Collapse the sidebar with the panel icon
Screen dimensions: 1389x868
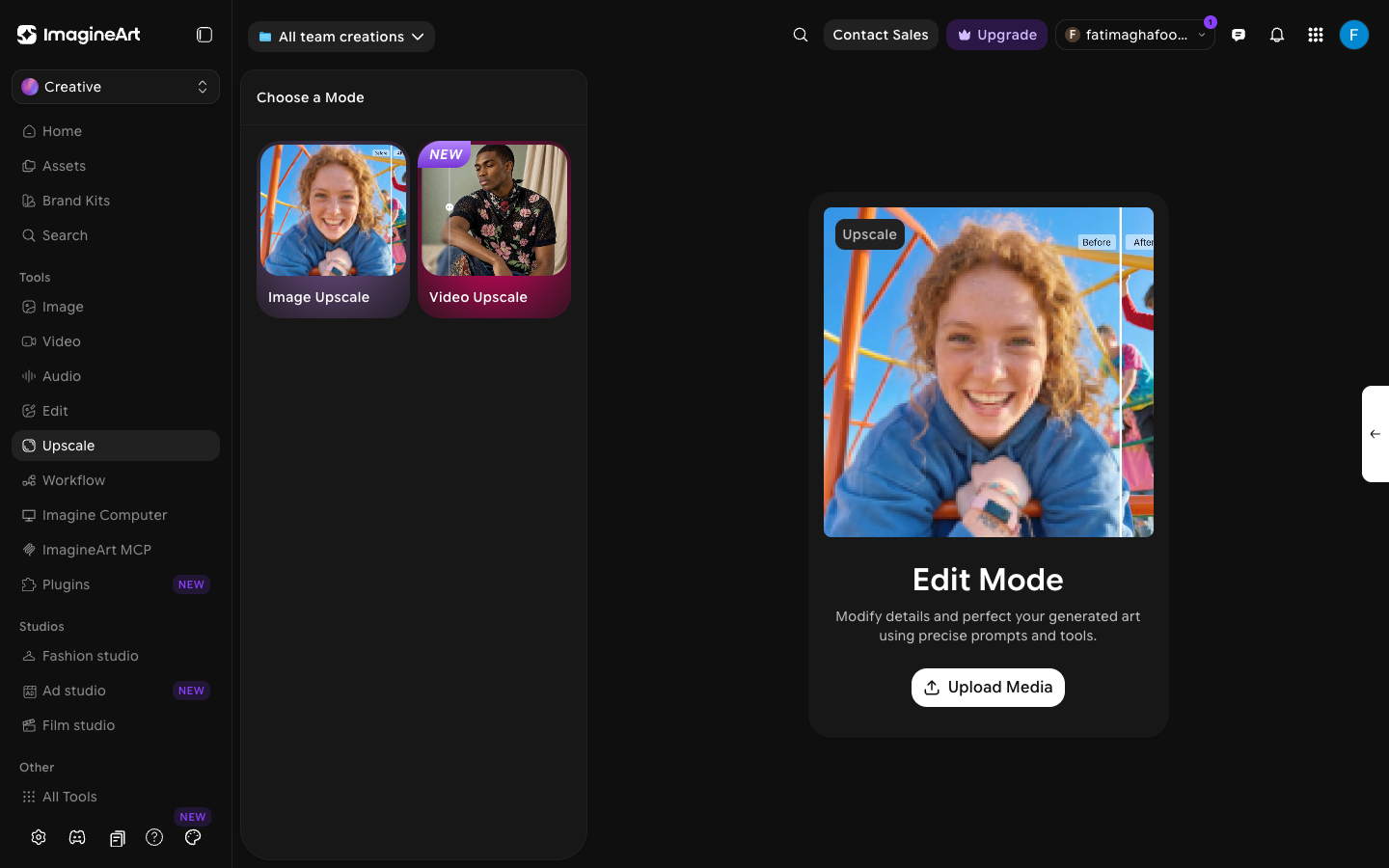pos(204,35)
